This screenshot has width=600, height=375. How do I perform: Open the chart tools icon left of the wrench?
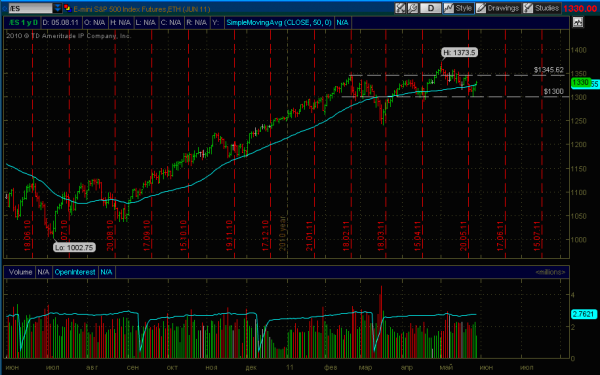[400, 8]
